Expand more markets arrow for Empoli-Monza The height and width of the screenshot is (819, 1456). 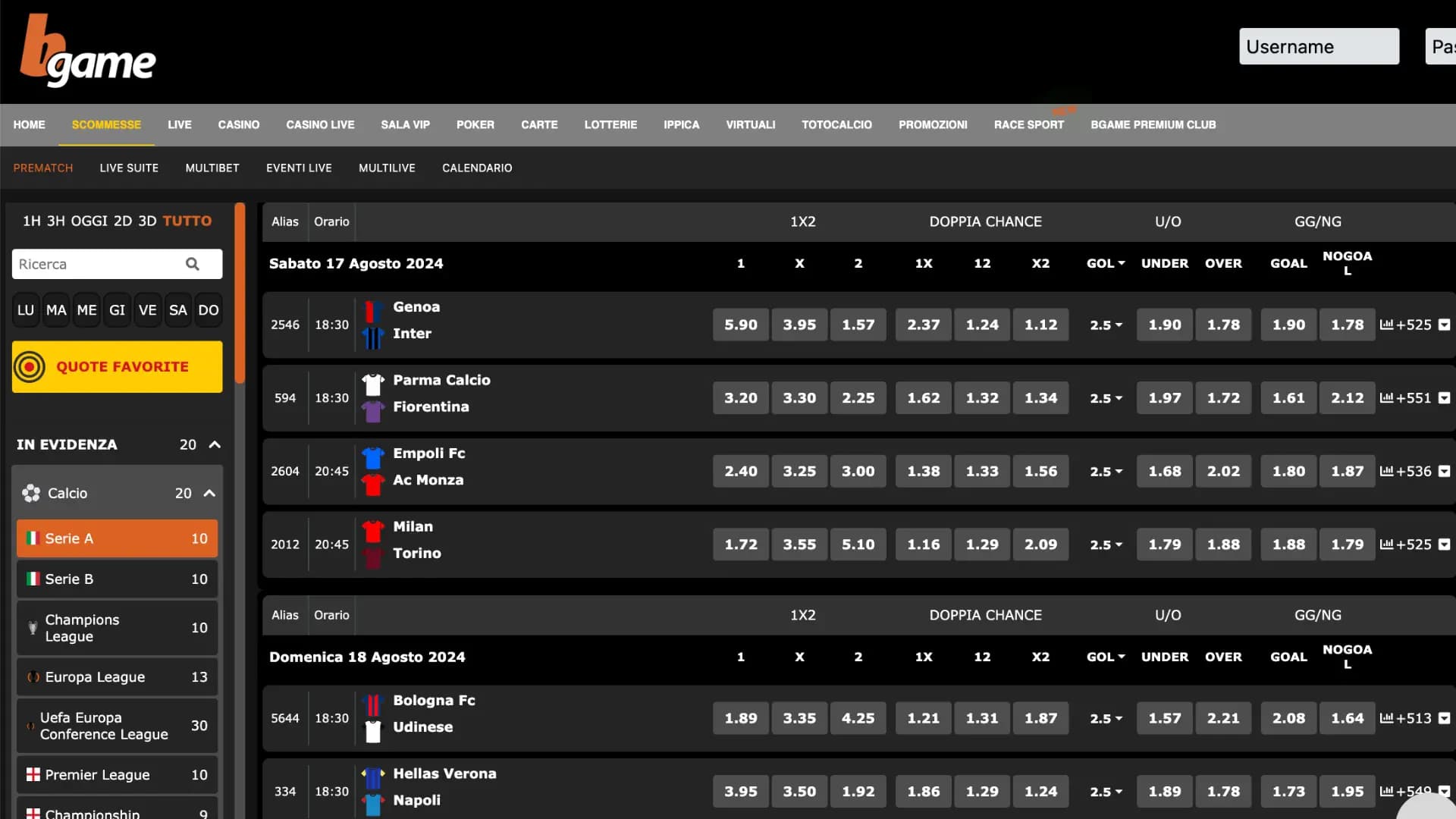(1445, 472)
